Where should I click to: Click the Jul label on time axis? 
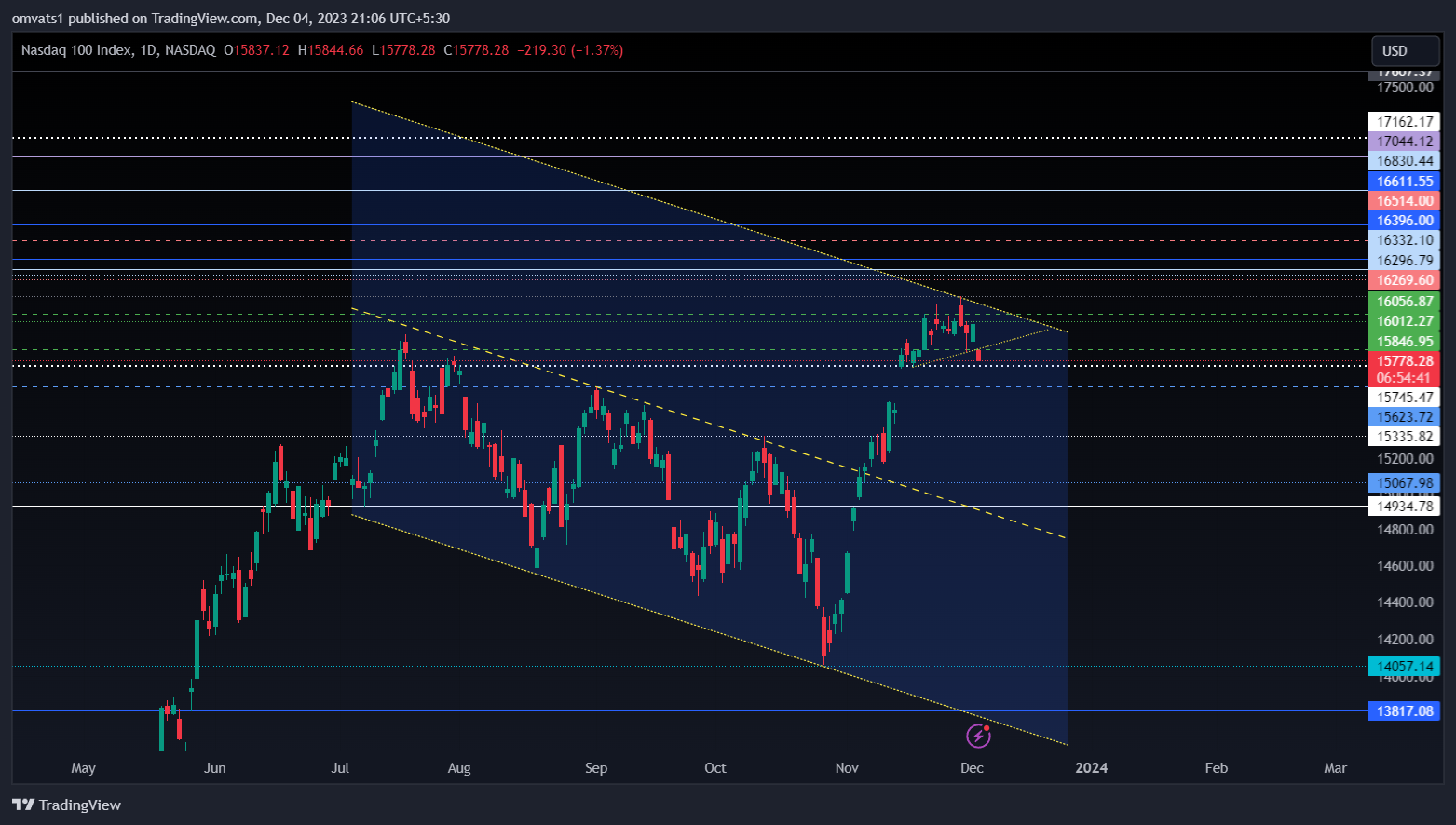pos(340,768)
